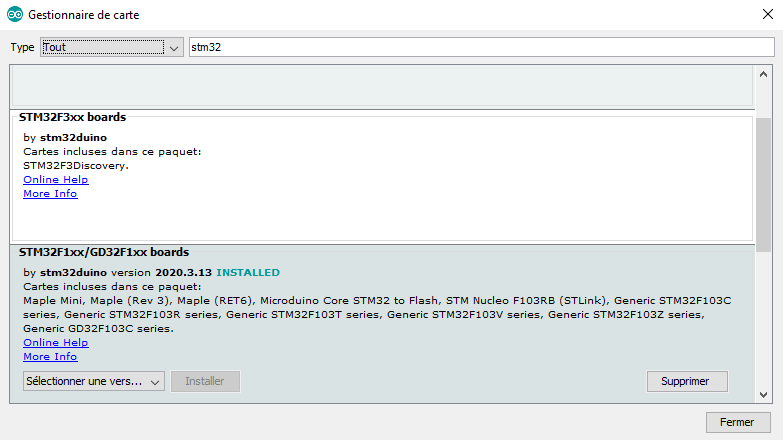Open Online Help for STM32F3xx boards
Image resolution: width=783 pixels, height=440 pixels.
pos(55,179)
